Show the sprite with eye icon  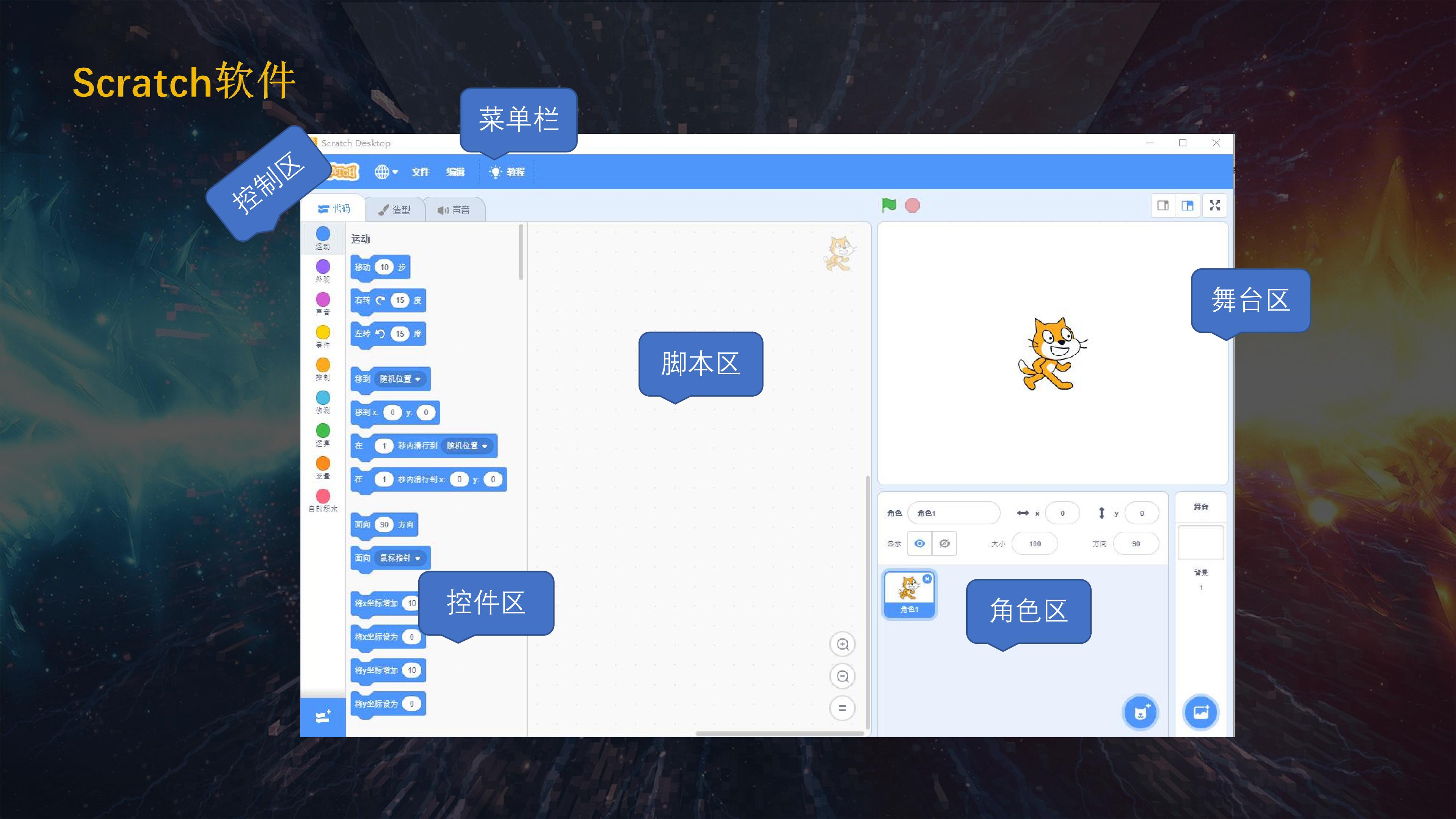[x=919, y=543]
